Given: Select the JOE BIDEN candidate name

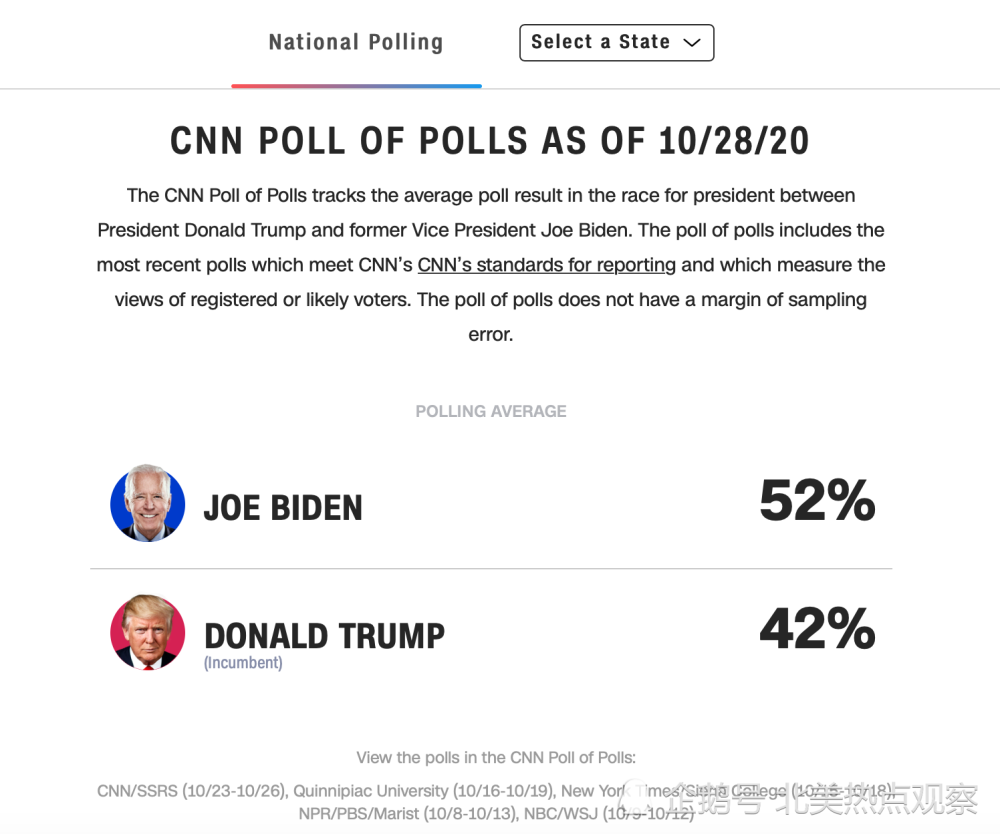Looking at the screenshot, I should [x=283, y=508].
